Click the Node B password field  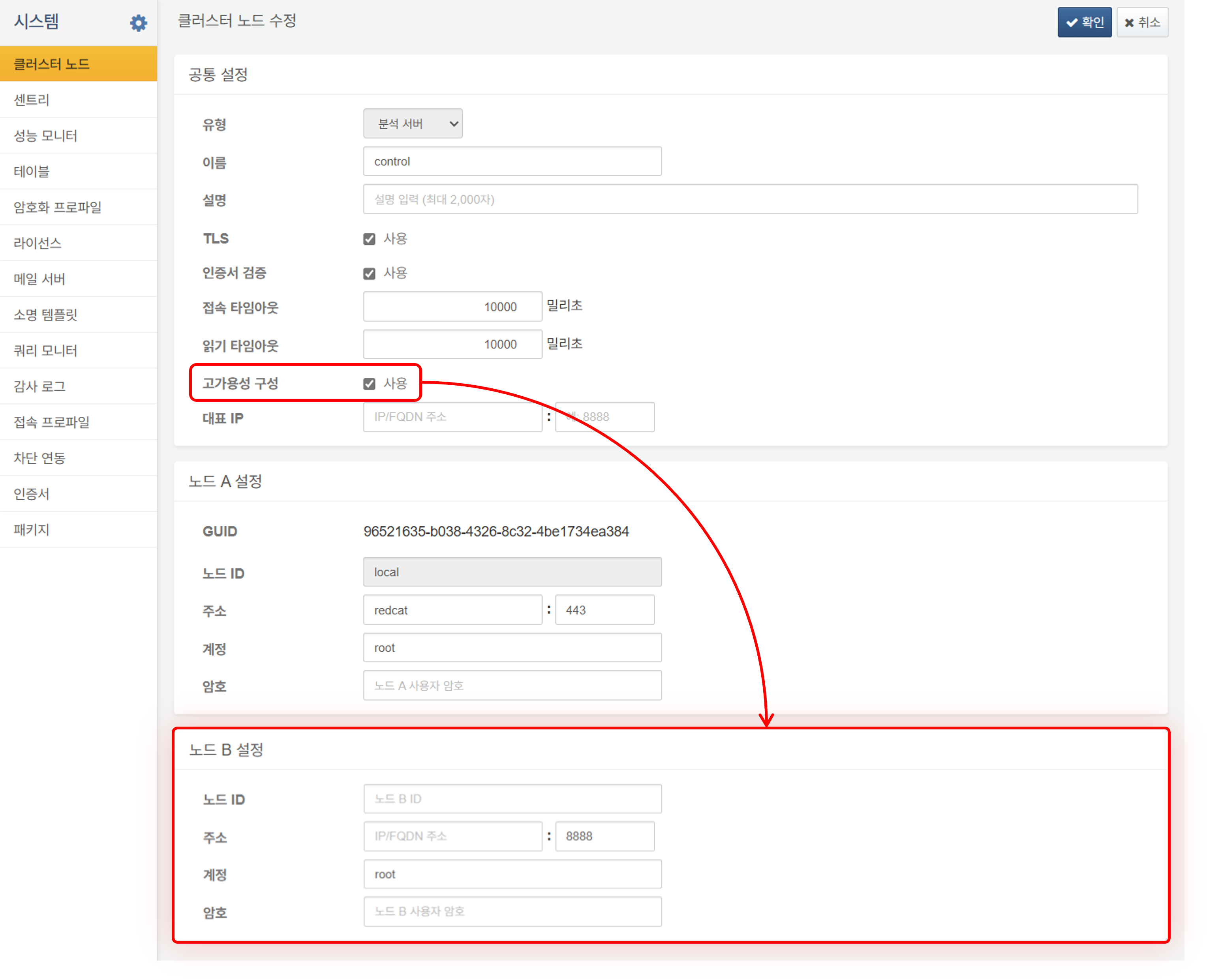pyautogui.click(x=512, y=911)
